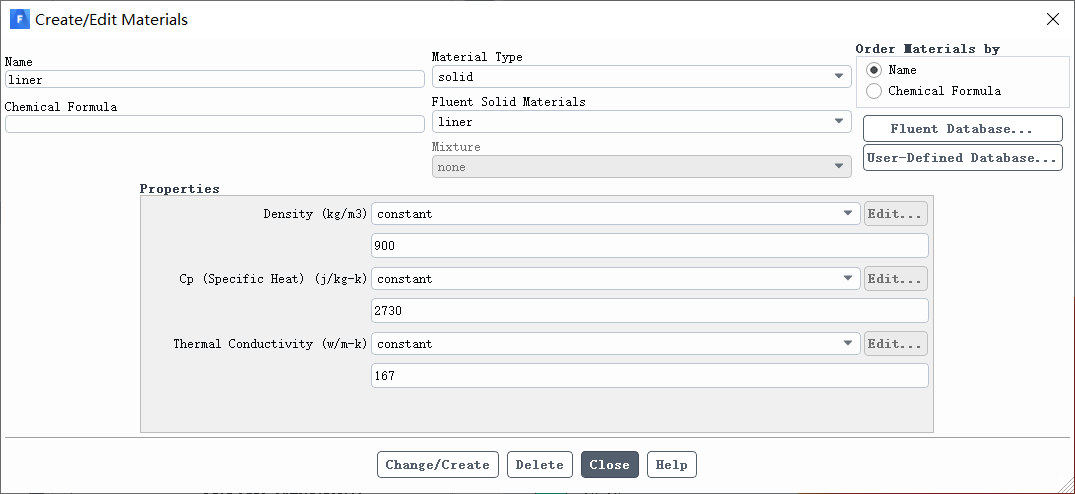
Task: Select the Name ordering radio button
Action: click(874, 70)
